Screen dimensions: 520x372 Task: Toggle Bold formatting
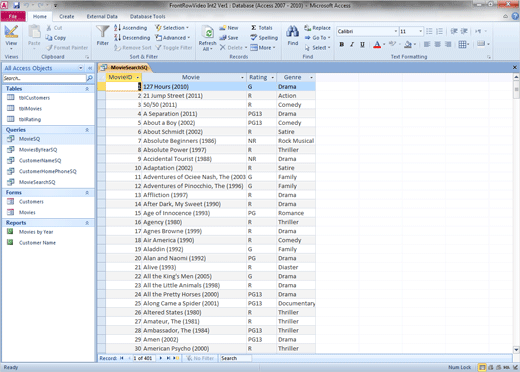pyautogui.click(x=342, y=44)
